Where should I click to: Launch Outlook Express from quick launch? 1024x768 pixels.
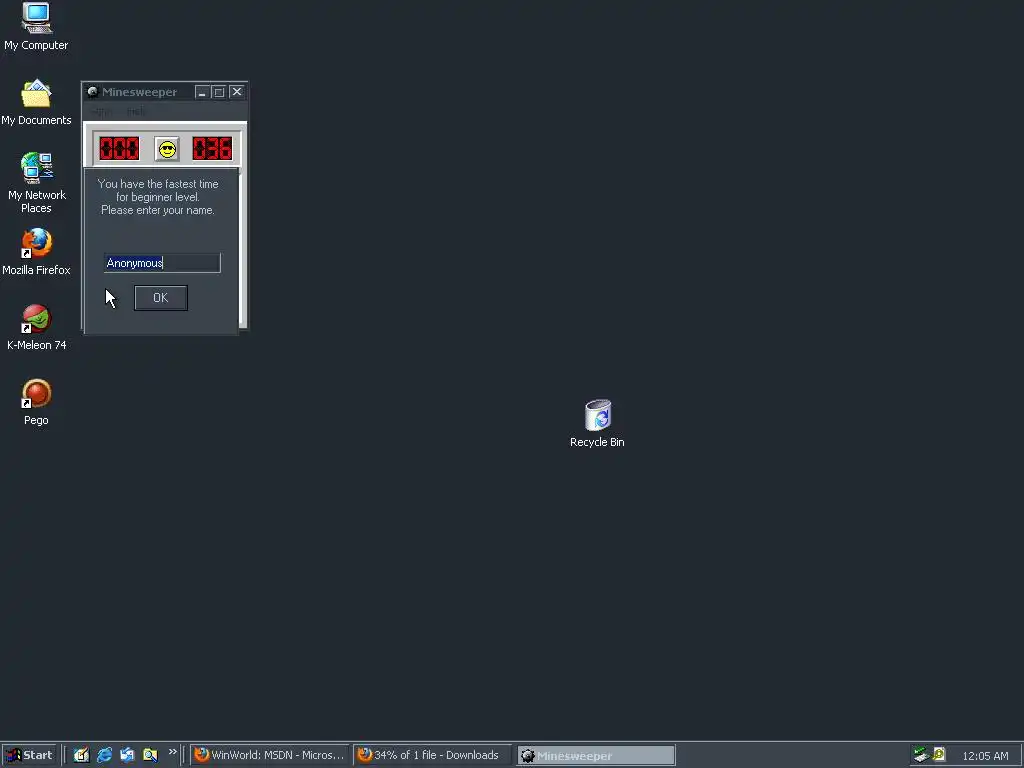(x=127, y=755)
